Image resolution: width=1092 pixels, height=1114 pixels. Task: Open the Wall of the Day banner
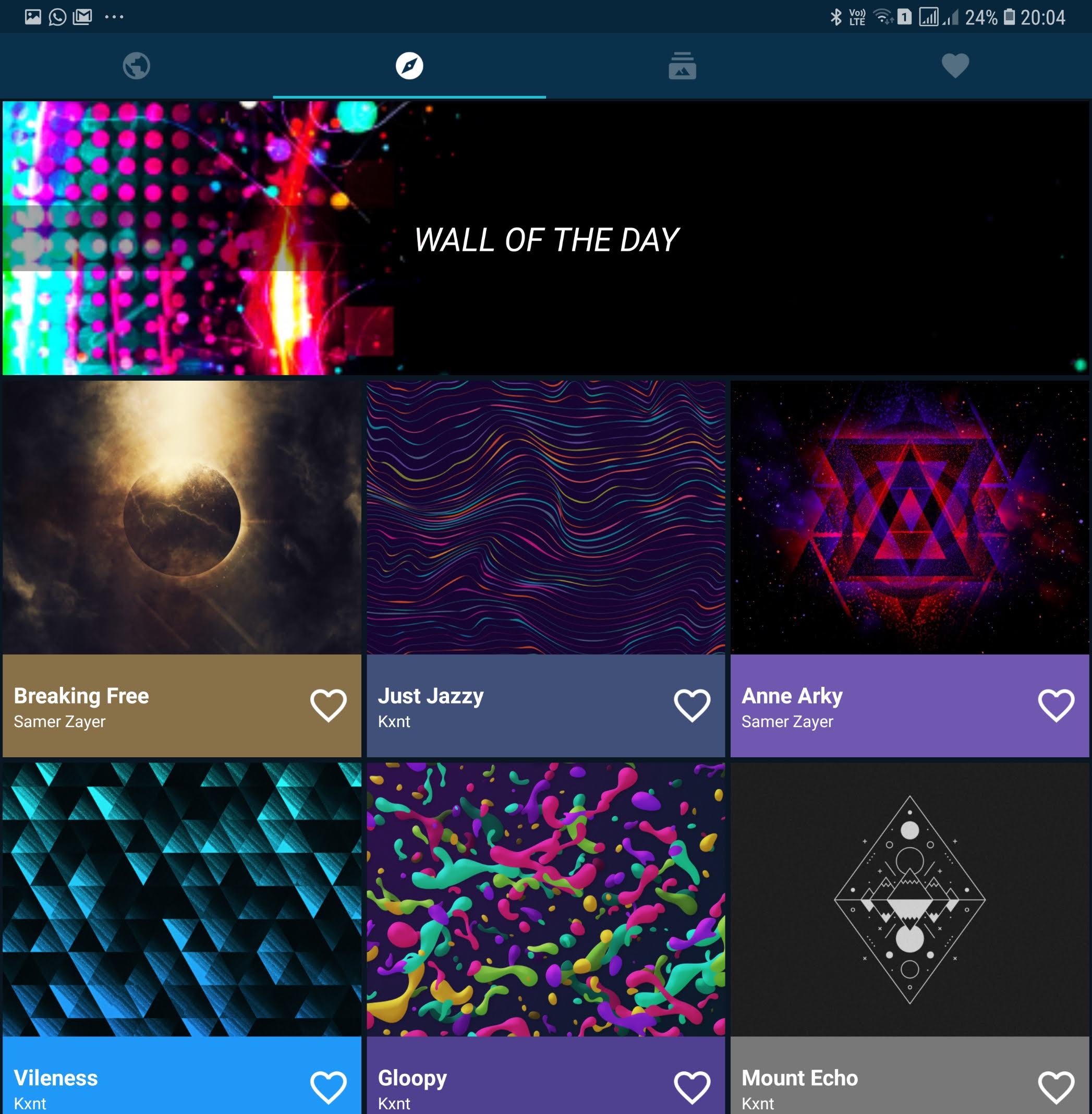click(545, 238)
